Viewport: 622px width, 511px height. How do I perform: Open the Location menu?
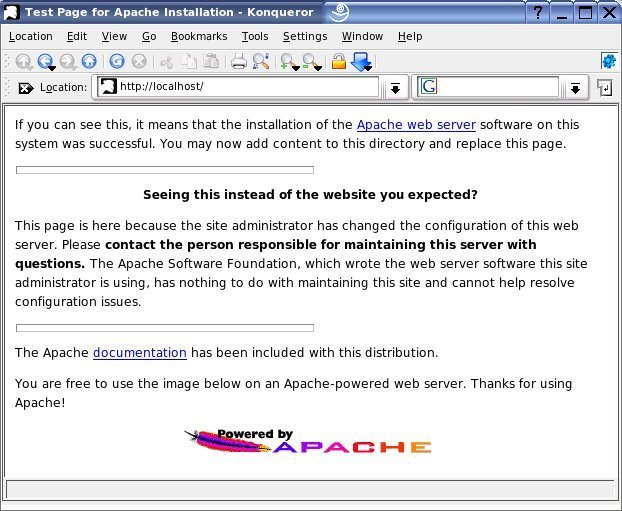click(x=31, y=36)
